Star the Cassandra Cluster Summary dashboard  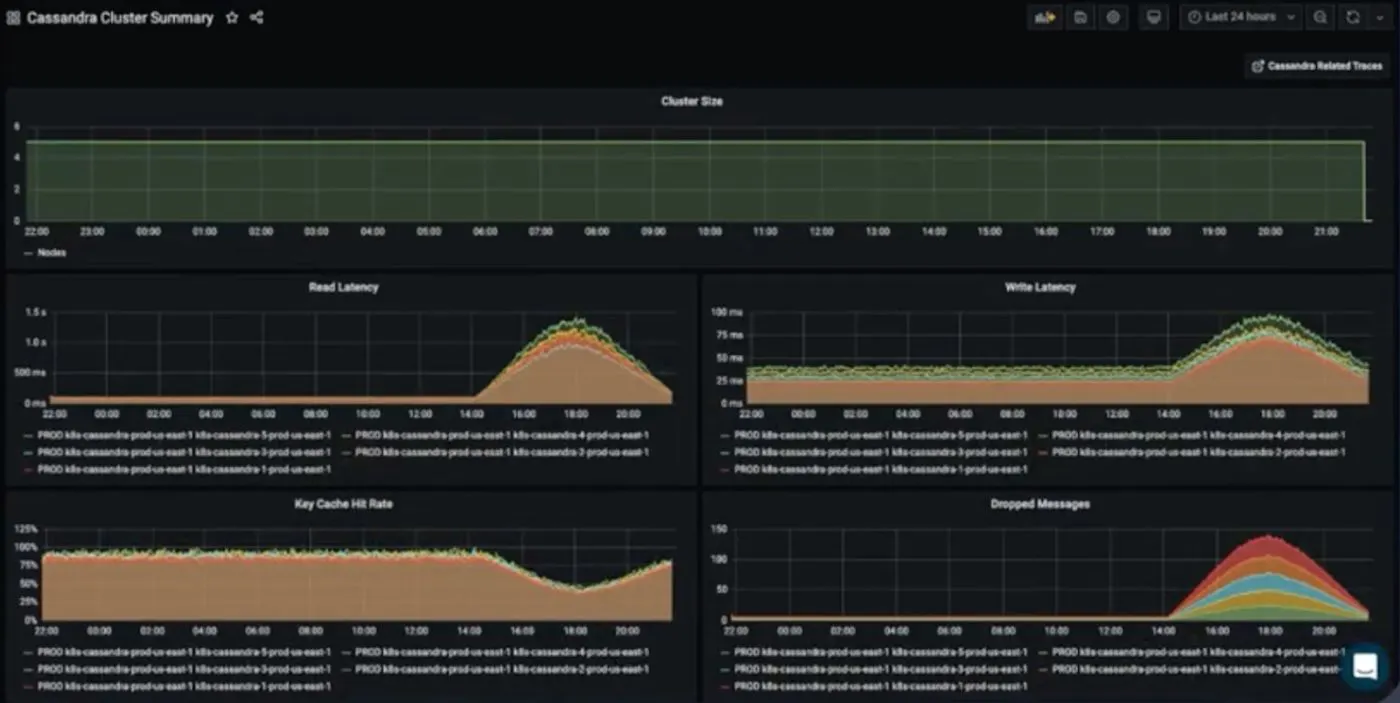[232, 18]
